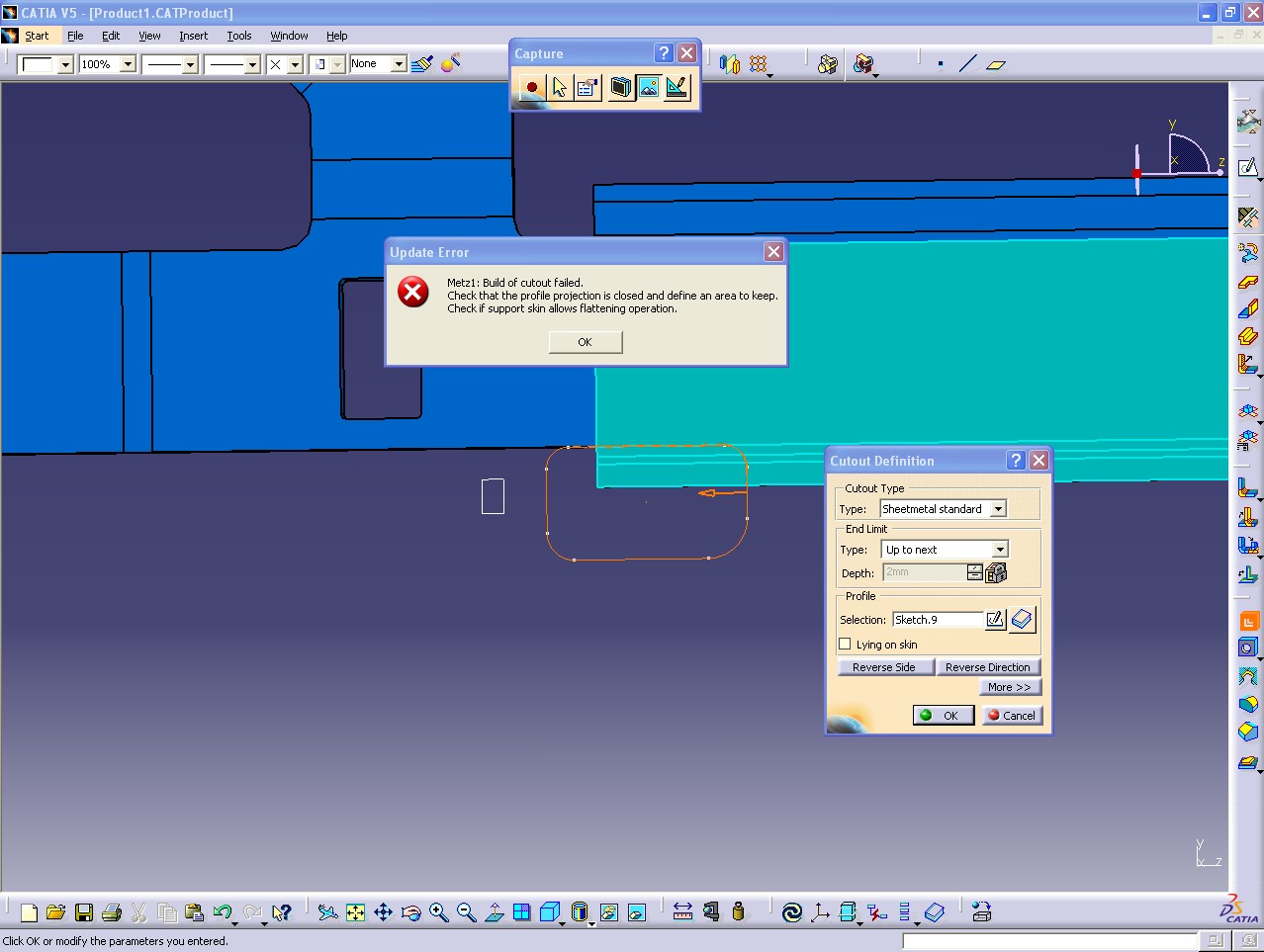Screen dimensions: 1264x952
Task: Click the Undo arrow icon
Action: pyautogui.click(x=222, y=912)
